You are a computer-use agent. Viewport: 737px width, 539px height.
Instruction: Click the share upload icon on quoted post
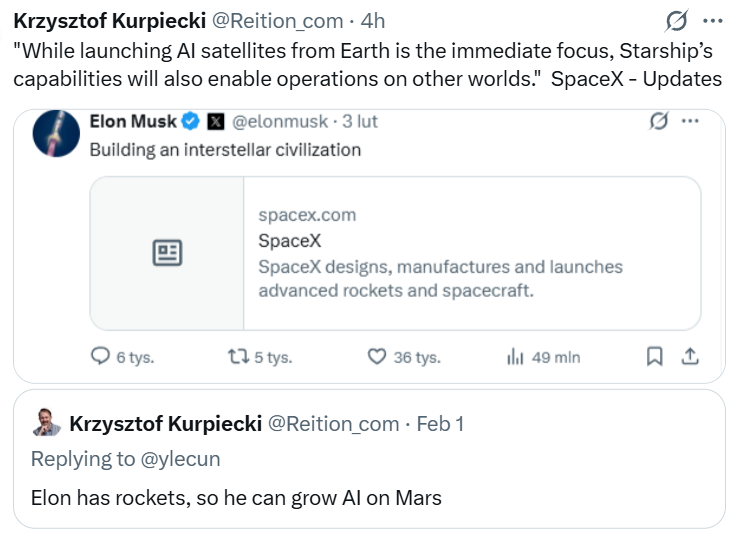click(x=689, y=356)
